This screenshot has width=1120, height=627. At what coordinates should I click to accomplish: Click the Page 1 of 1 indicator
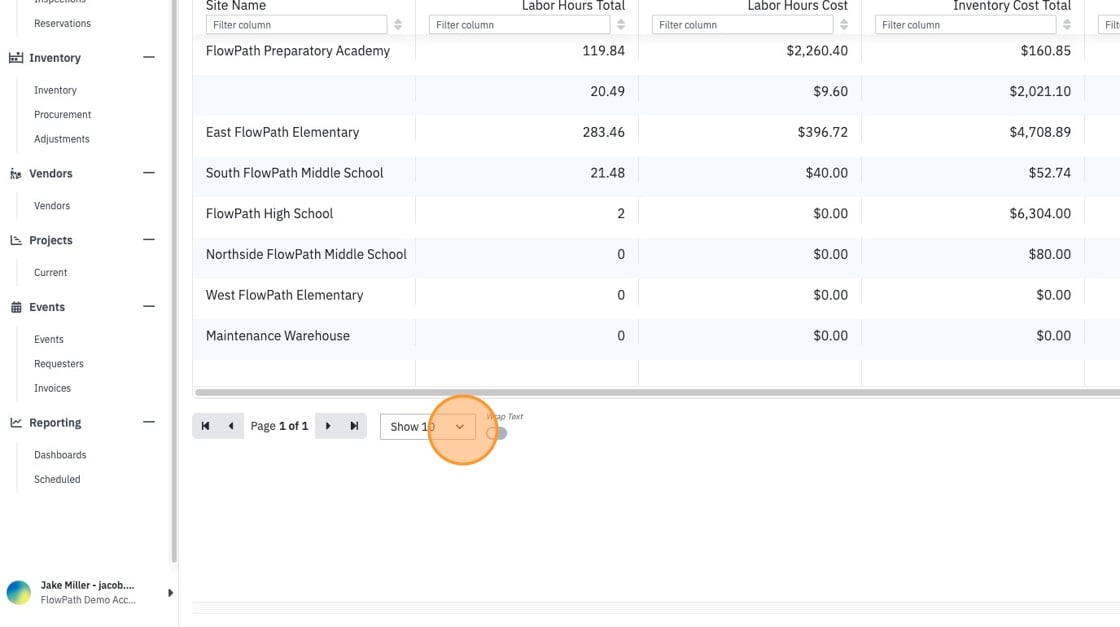tap(279, 426)
